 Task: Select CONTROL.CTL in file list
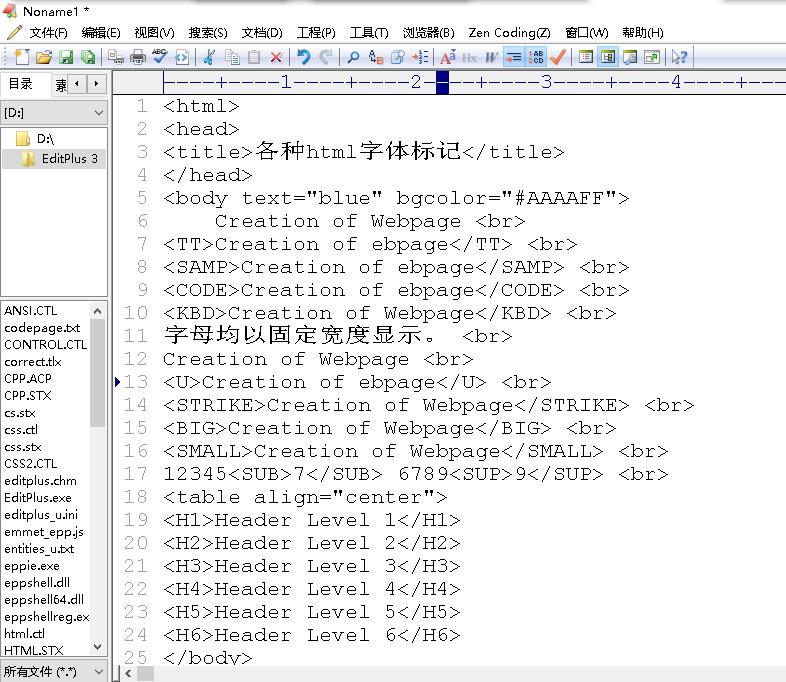[46, 345]
